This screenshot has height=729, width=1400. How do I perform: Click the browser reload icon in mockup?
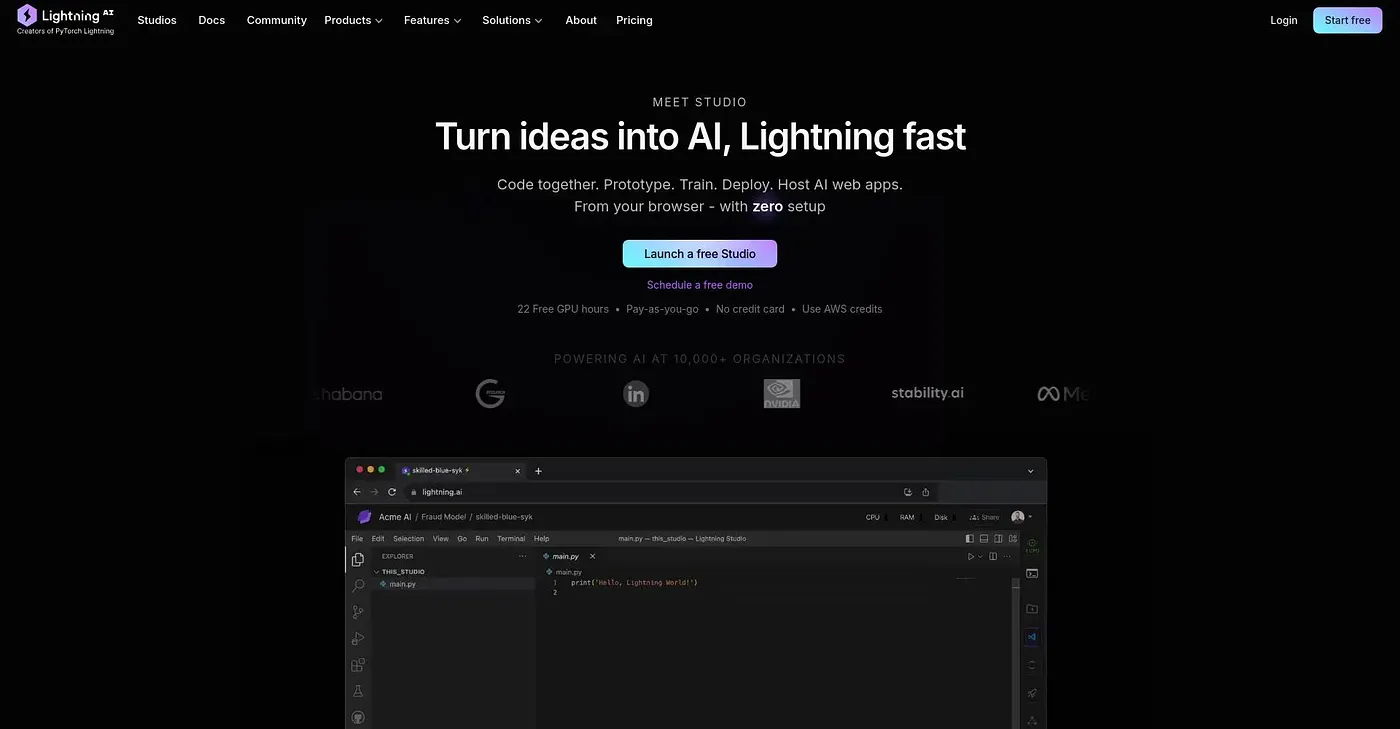[392, 492]
